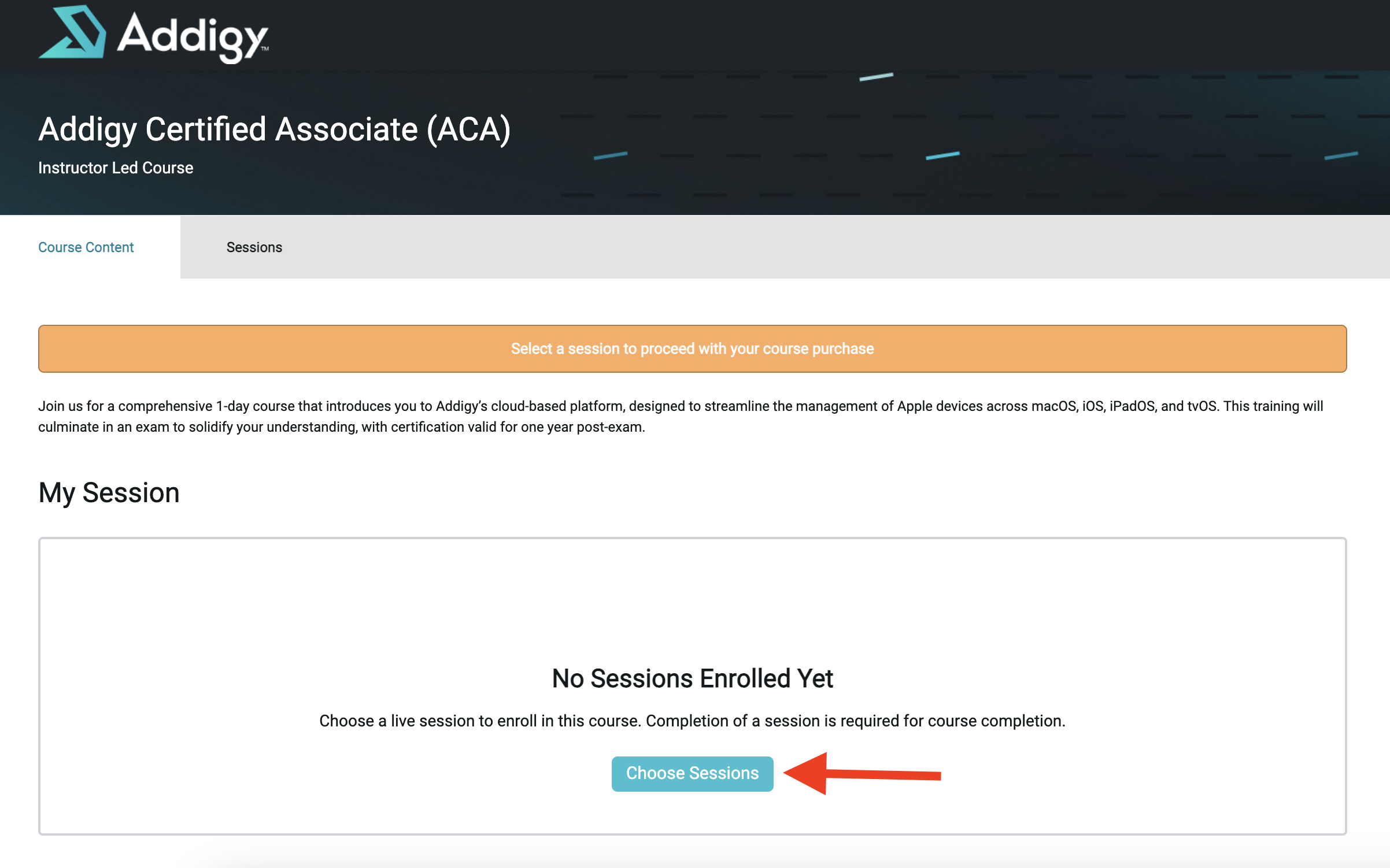Click the Addigy Certified Associate (ACA) title

point(275,129)
